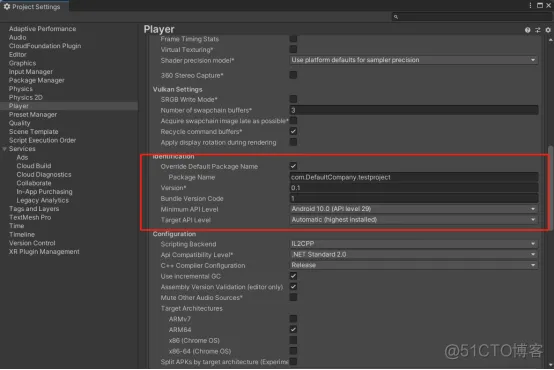Open Minimum API Level dropdown
554x370 pixels.
pyautogui.click(x=414, y=209)
